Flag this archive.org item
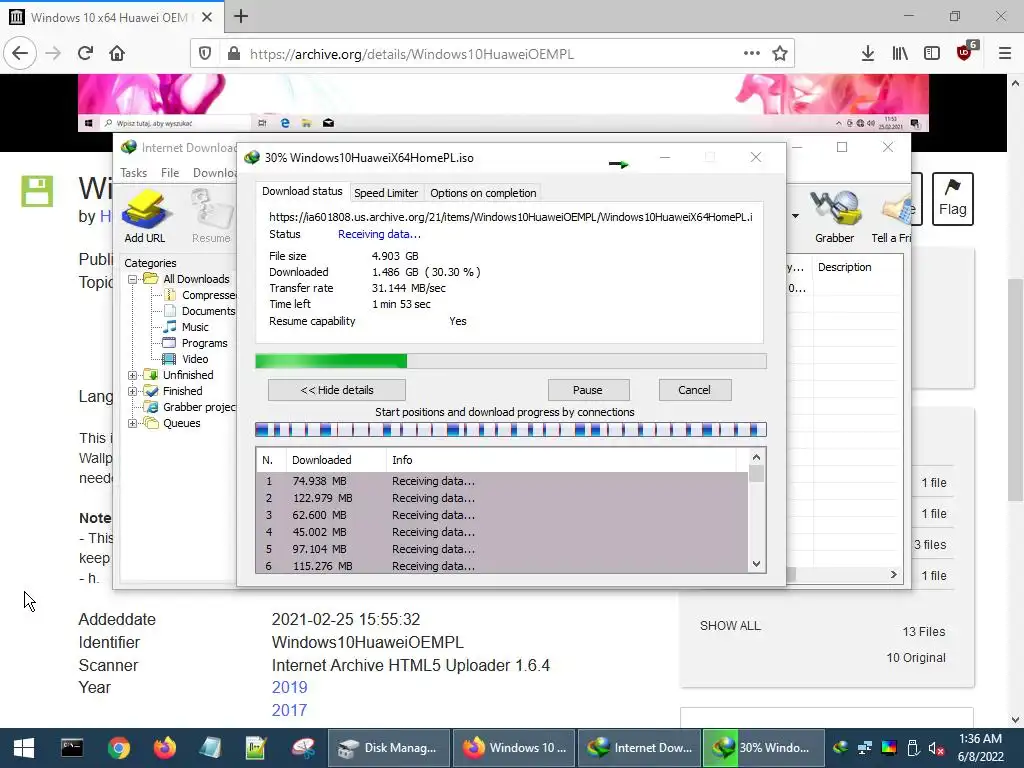 952,199
